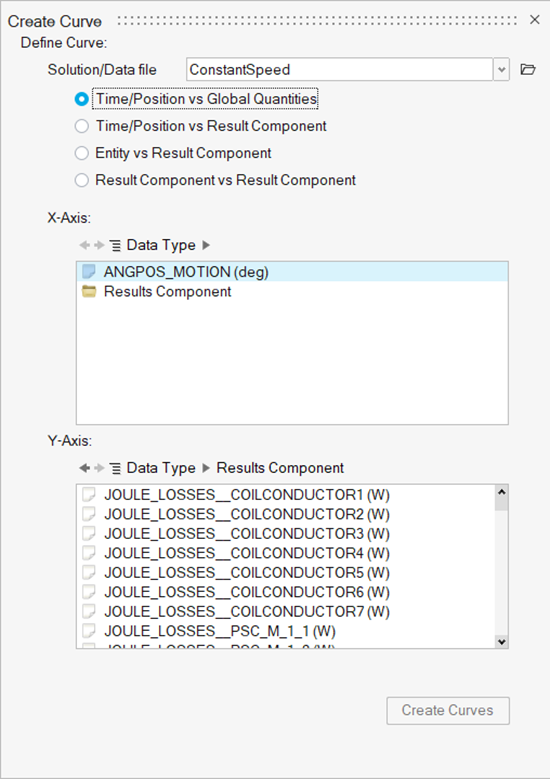The image size is (550, 779).
Task: Click Y-Axis list scrollbar down arrow
Action: point(502,642)
